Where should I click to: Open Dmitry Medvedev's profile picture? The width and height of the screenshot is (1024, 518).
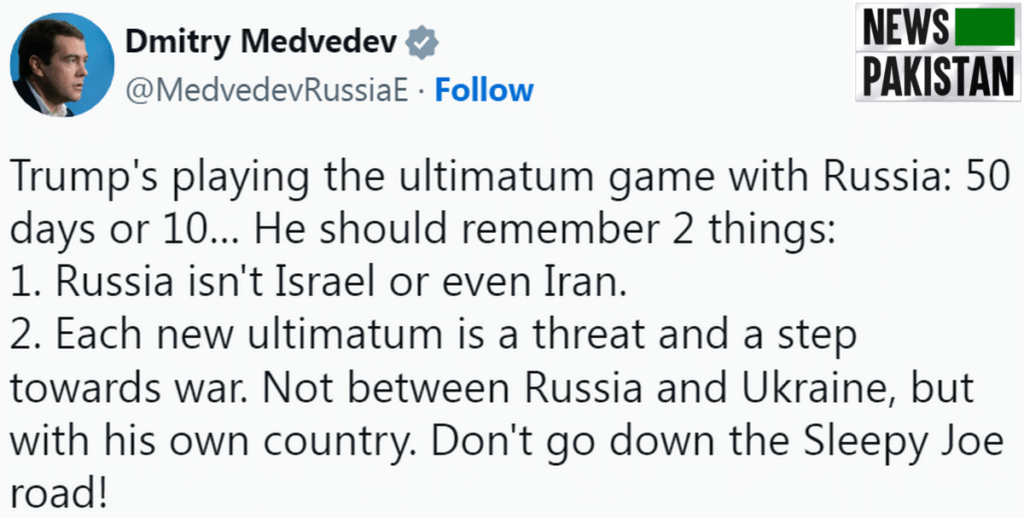click(x=62, y=65)
